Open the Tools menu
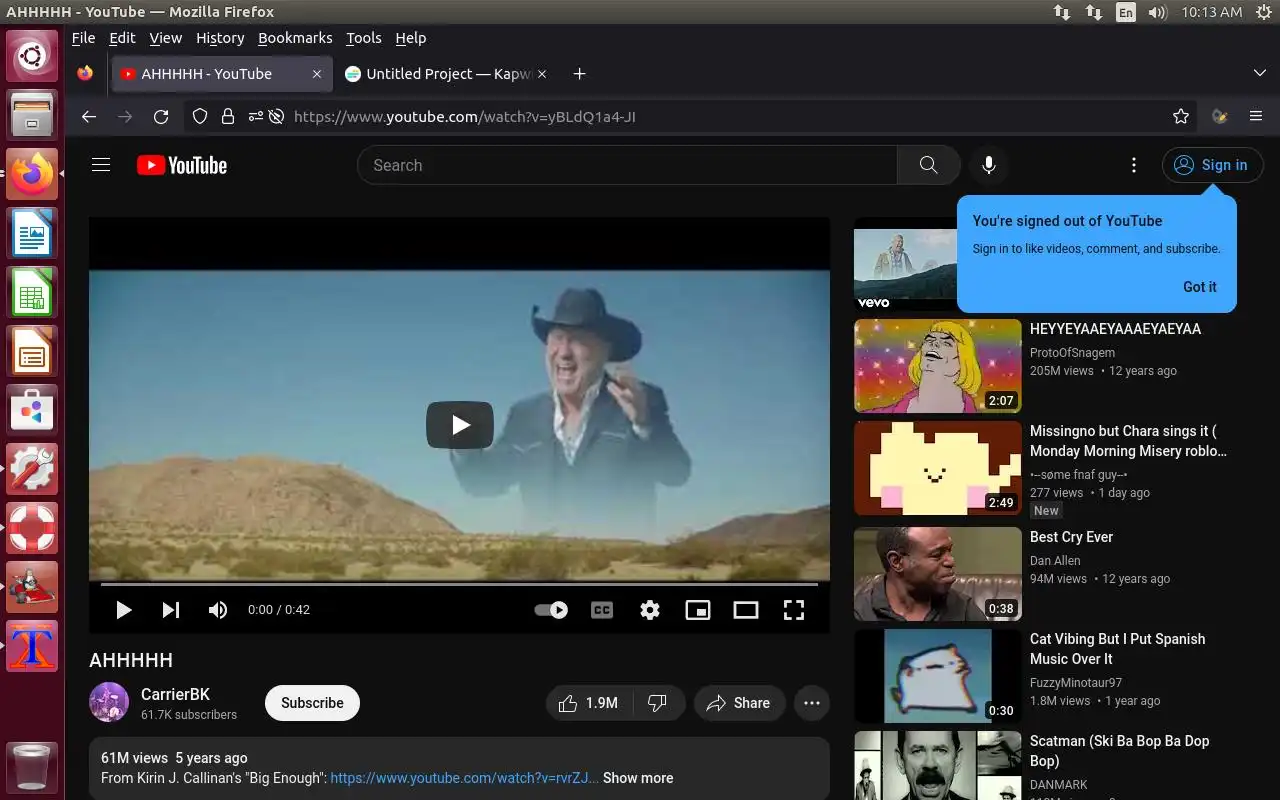Screen dimensions: 1280x800 (364, 38)
